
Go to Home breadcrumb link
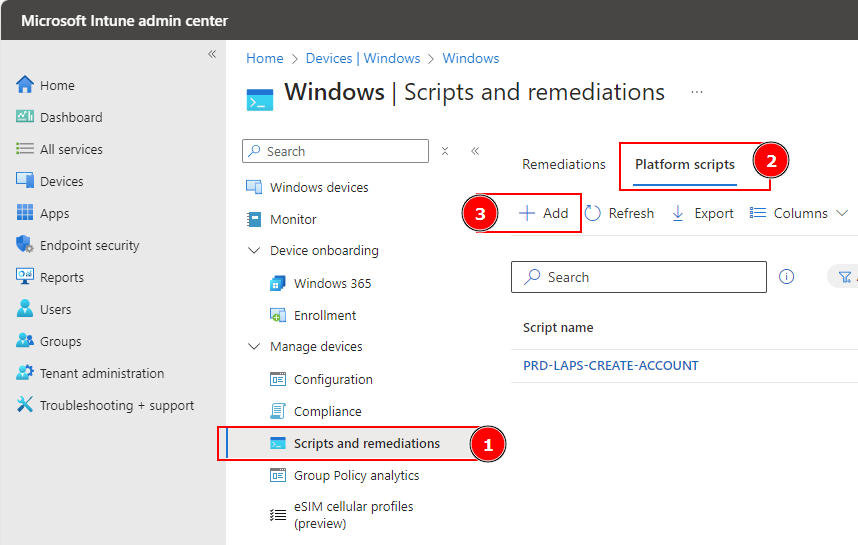click(x=265, y=58)
